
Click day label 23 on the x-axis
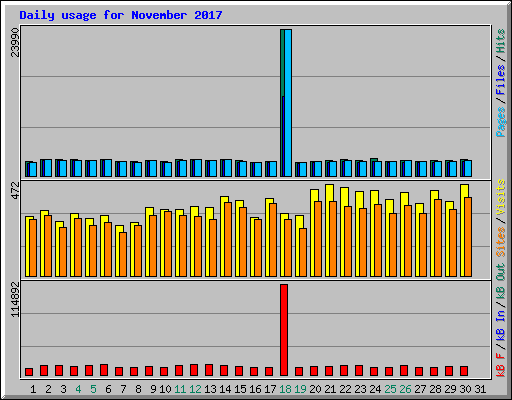[360, 389]
